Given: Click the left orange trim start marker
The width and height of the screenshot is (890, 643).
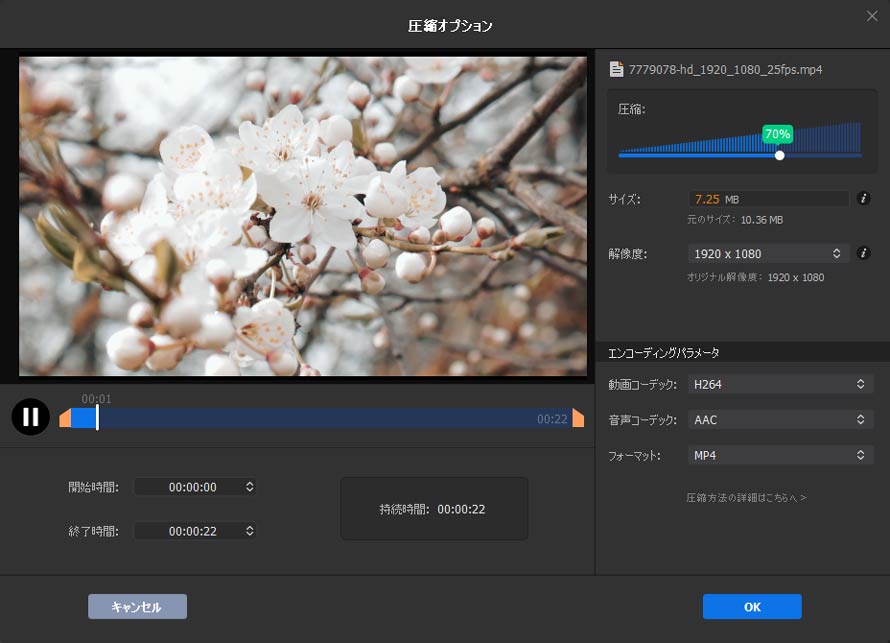Looking at the screenshot, I should (65, 418).
